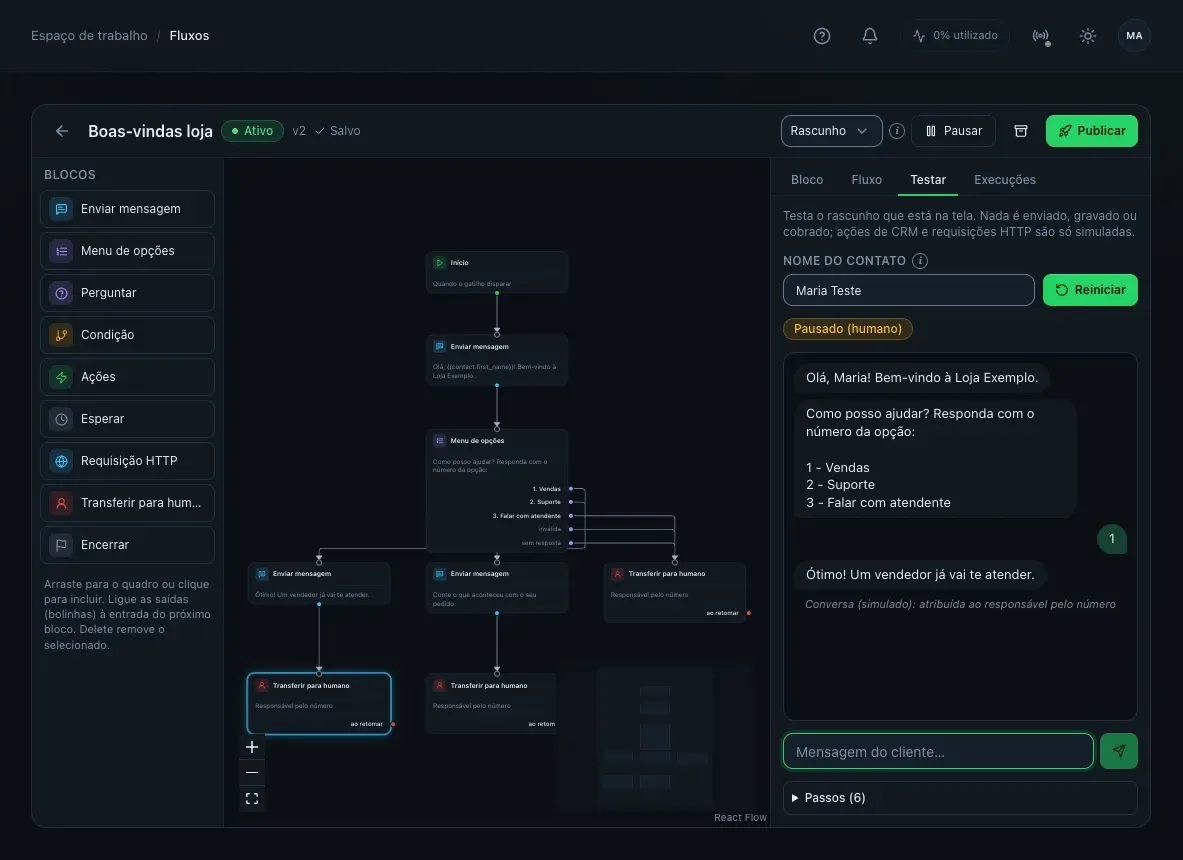
Task: Click the info icon beside Rascunho
Action: [x=896, y=131]
